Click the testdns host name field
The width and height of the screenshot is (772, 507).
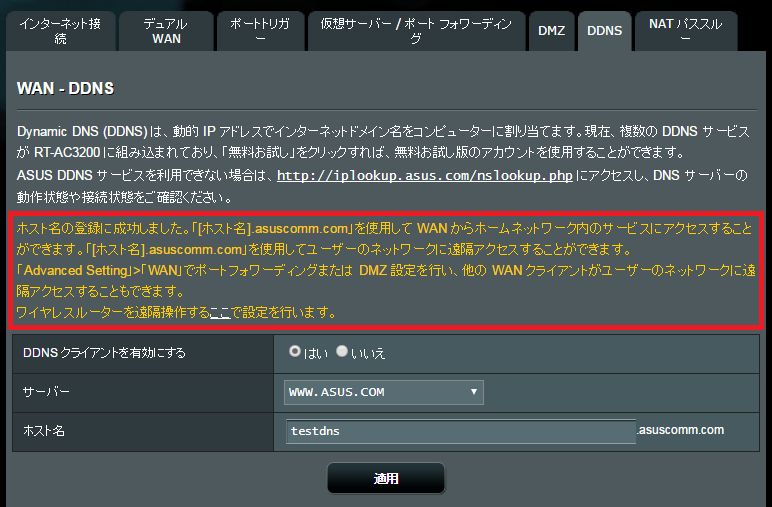460,431
